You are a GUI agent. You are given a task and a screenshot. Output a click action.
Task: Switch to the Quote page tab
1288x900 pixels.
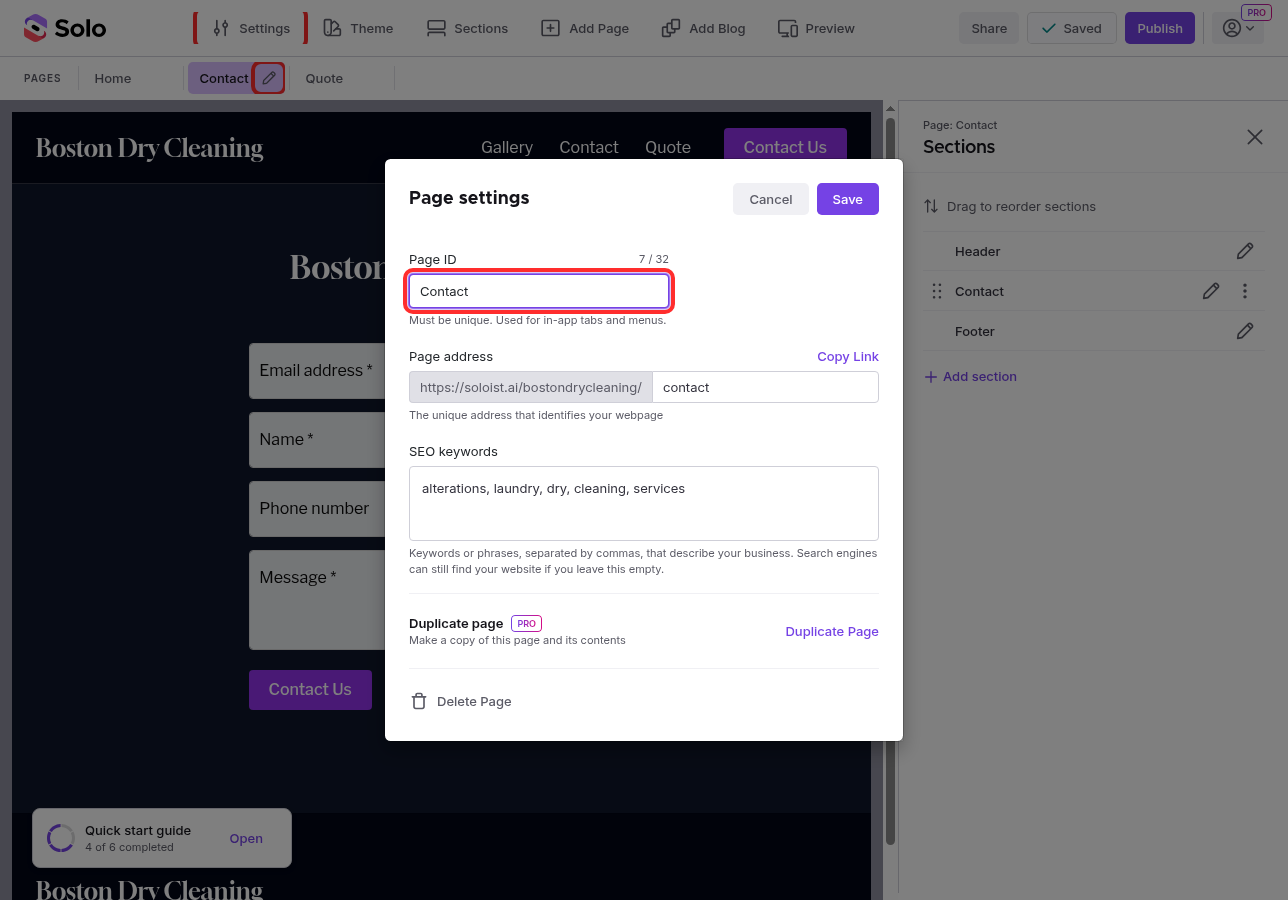(x=324, y=78)
